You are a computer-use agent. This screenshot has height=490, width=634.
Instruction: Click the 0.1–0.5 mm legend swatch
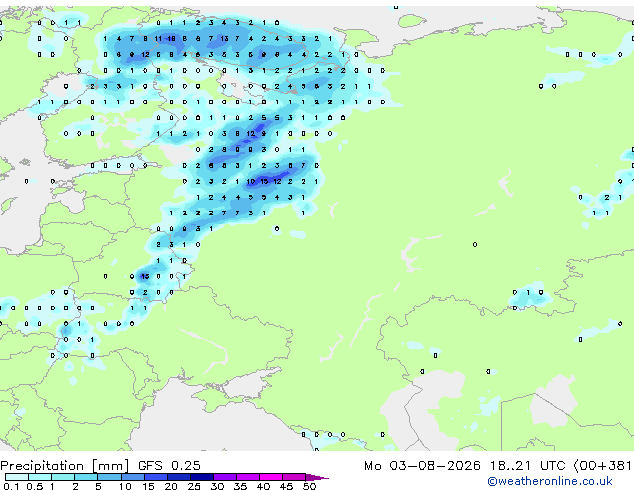point(17,477)
